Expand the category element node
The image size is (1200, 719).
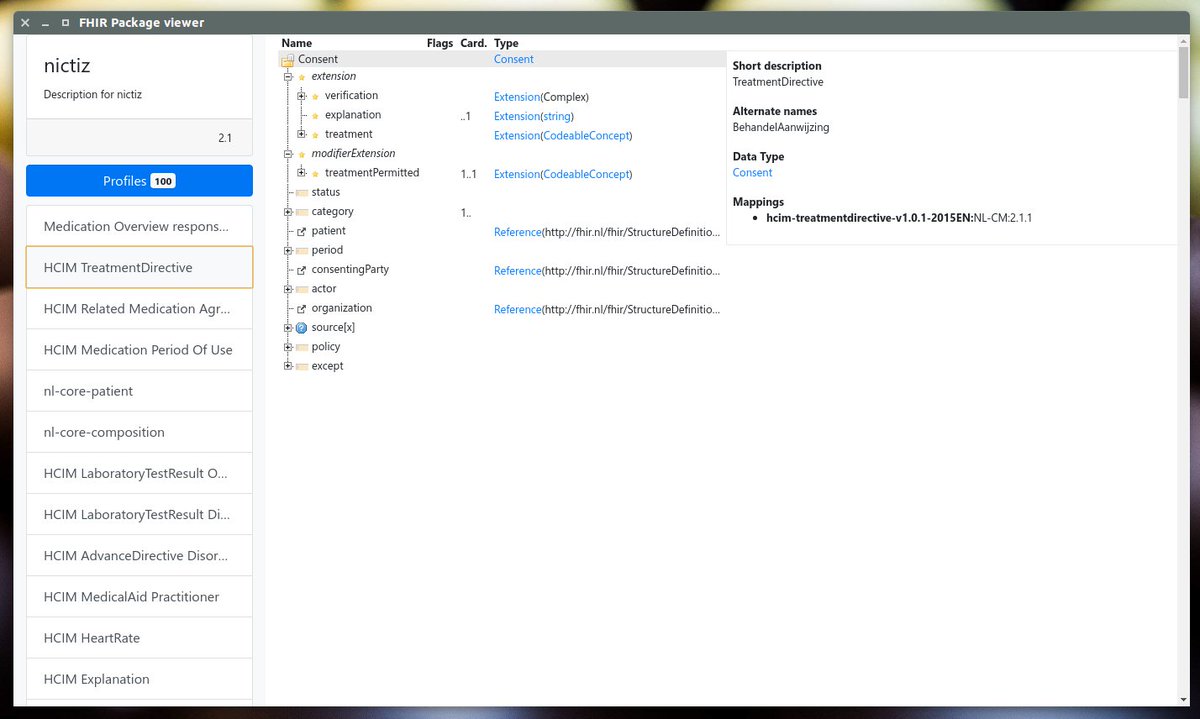pos(288,212)
